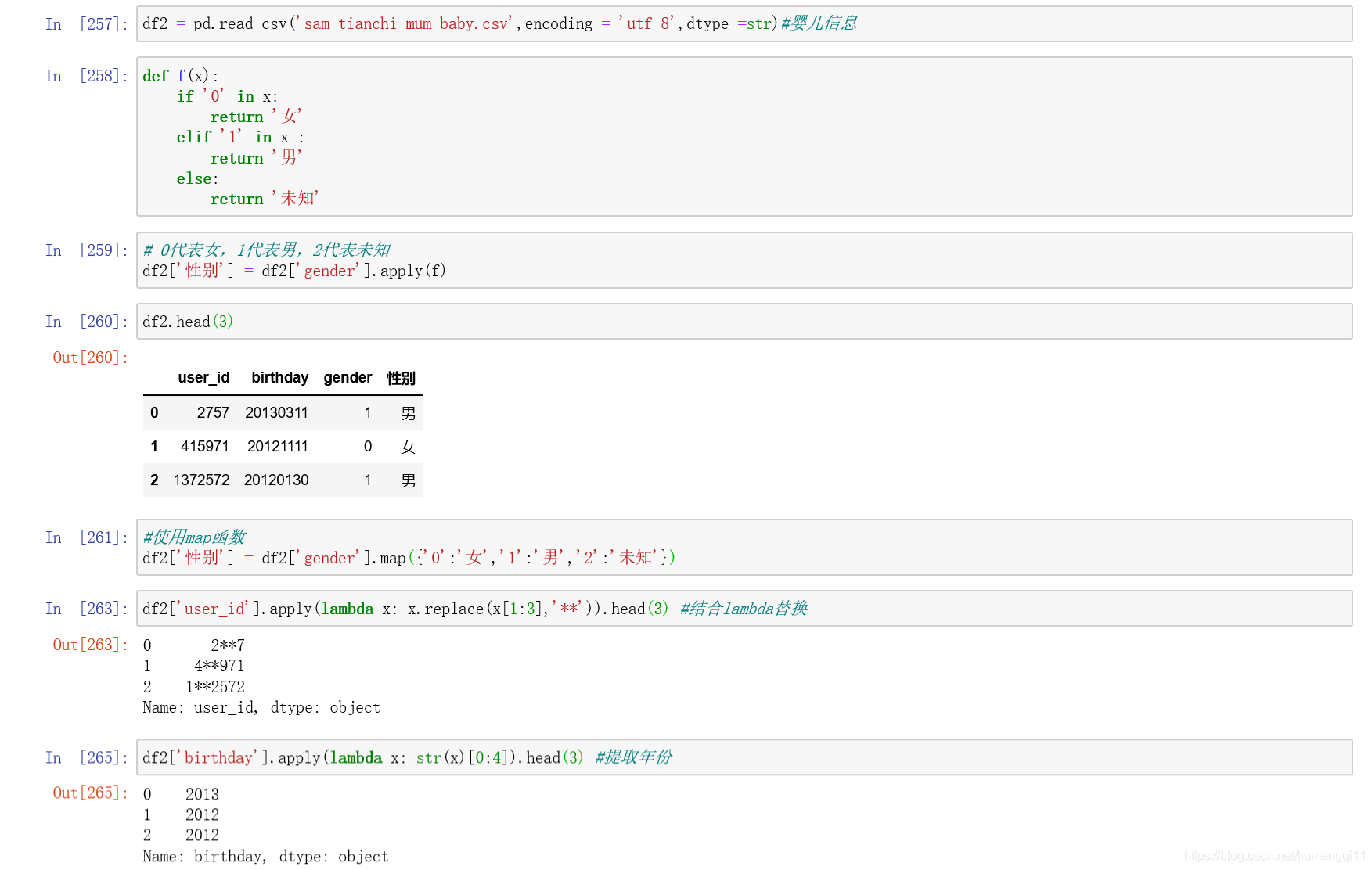Image resolution: width=1372 pixels, height=870 pixels.
Task: Click table cell 1372572
Action: (x=201, y=480)
